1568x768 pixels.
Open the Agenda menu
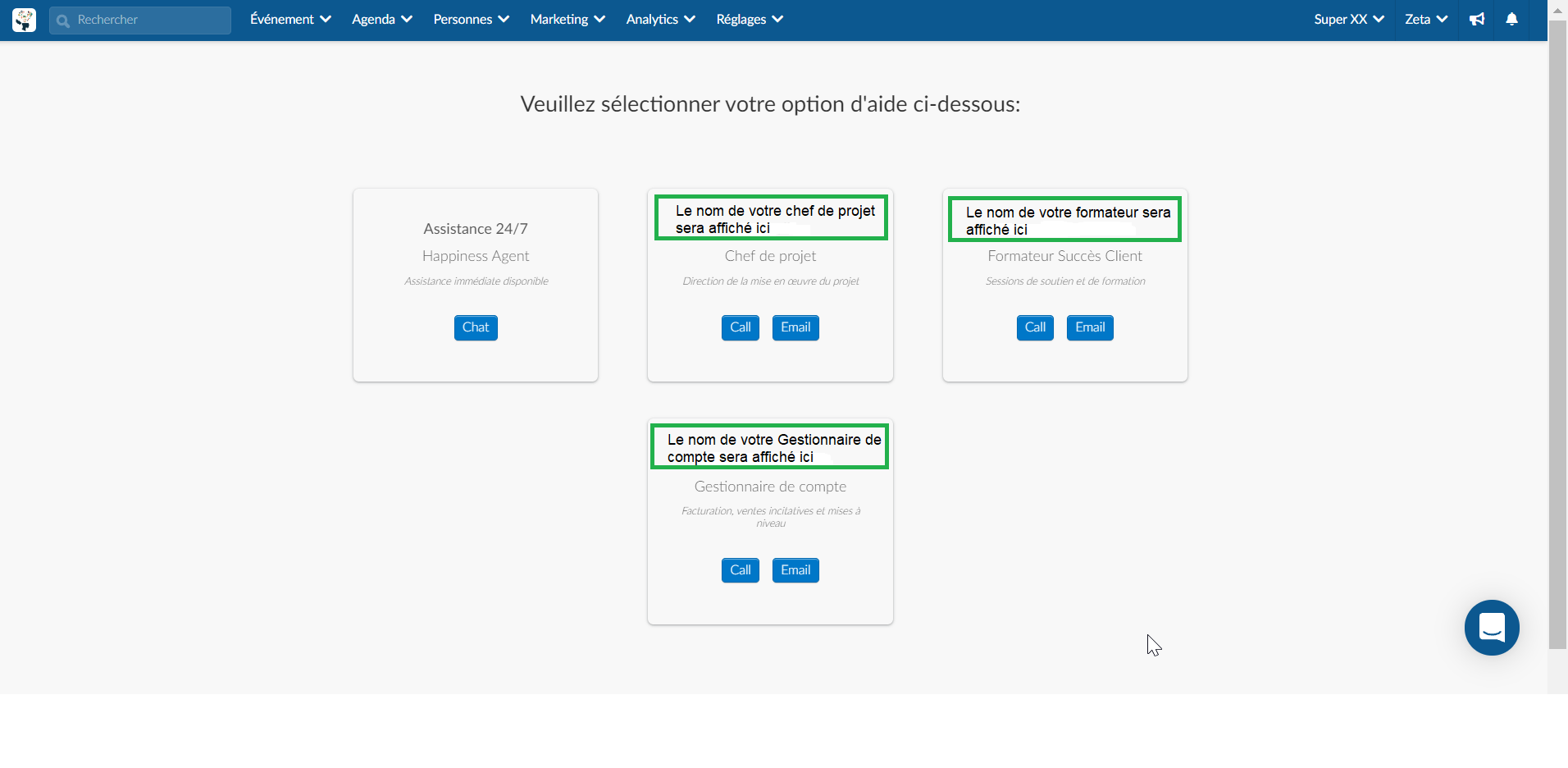381,19
